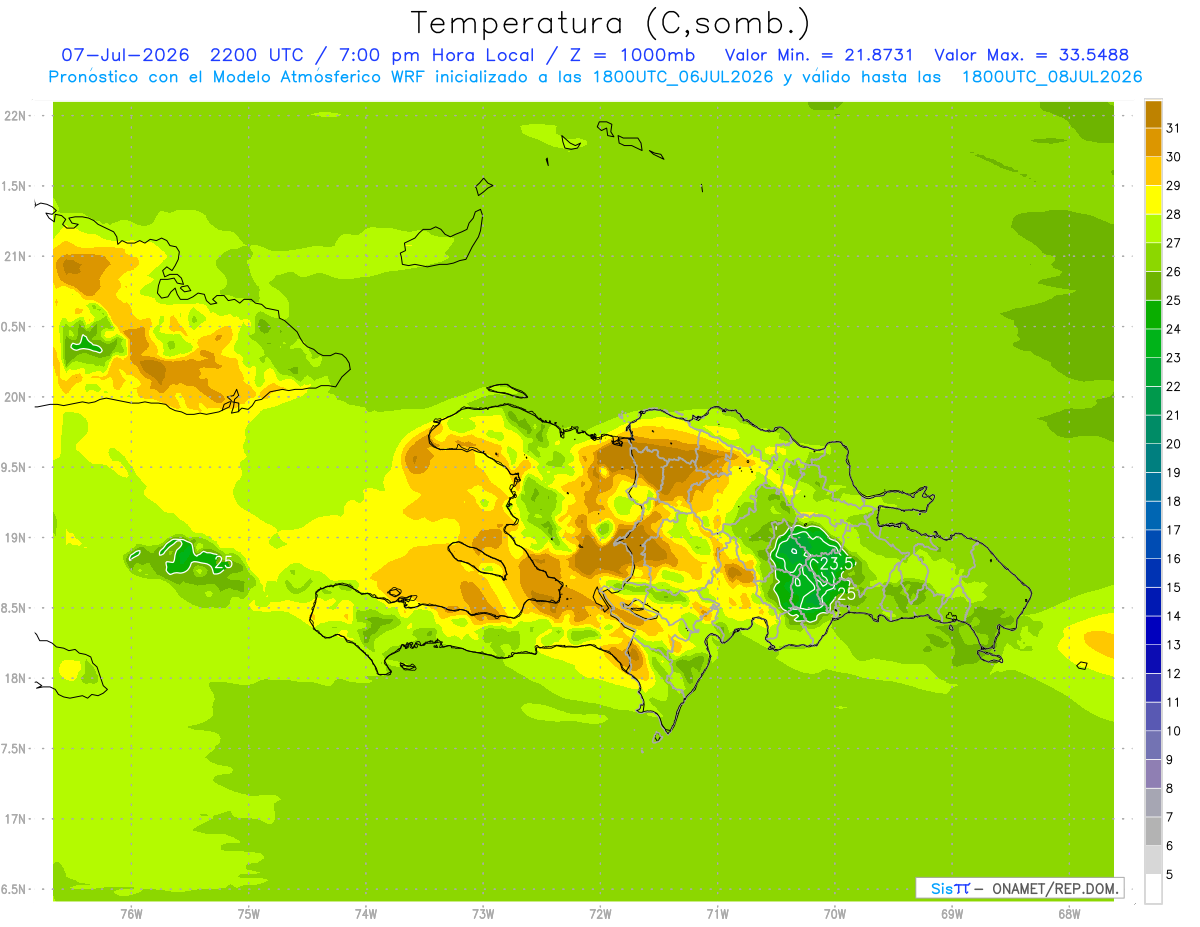Click the "15" color scale label
Image resolution: width=1200 pixels, height=927 pixels.
point(1173,587)
